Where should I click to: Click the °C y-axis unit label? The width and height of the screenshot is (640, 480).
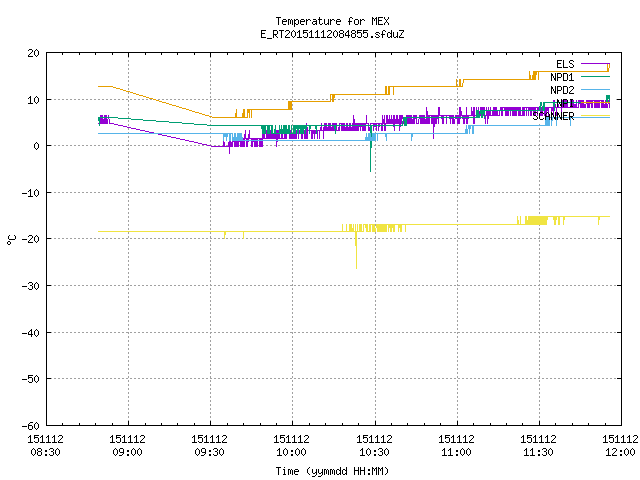point(11,240)
